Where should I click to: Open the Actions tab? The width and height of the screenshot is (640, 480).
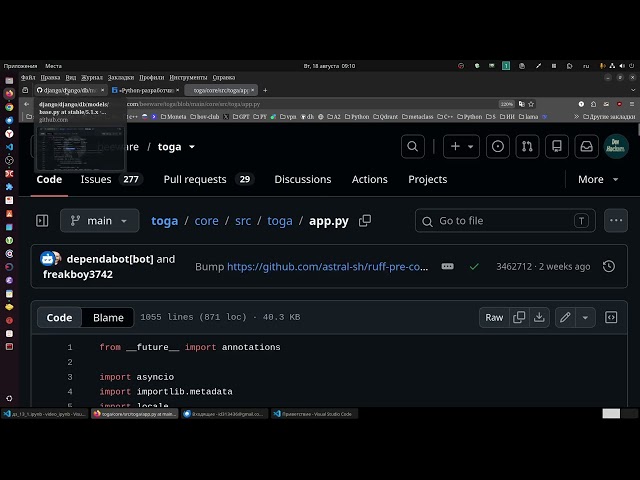click(369, 179)
